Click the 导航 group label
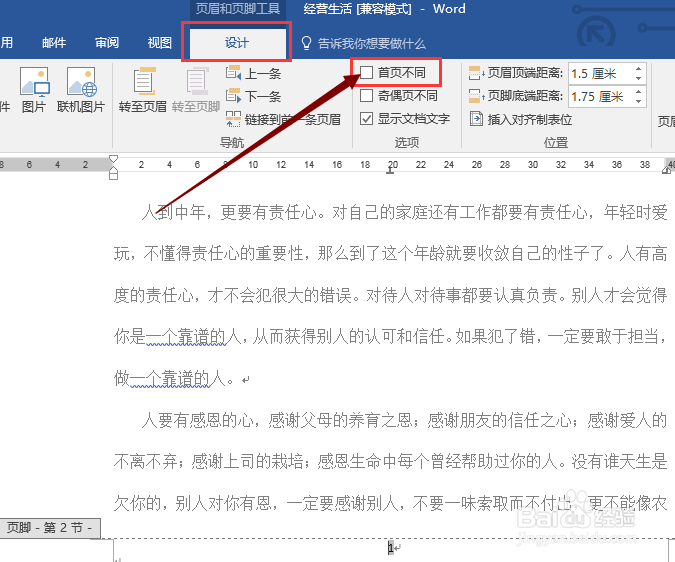Image resolution: width=675 pixels, height=562 pixels. pyautogui.click(x=232, y=142)
